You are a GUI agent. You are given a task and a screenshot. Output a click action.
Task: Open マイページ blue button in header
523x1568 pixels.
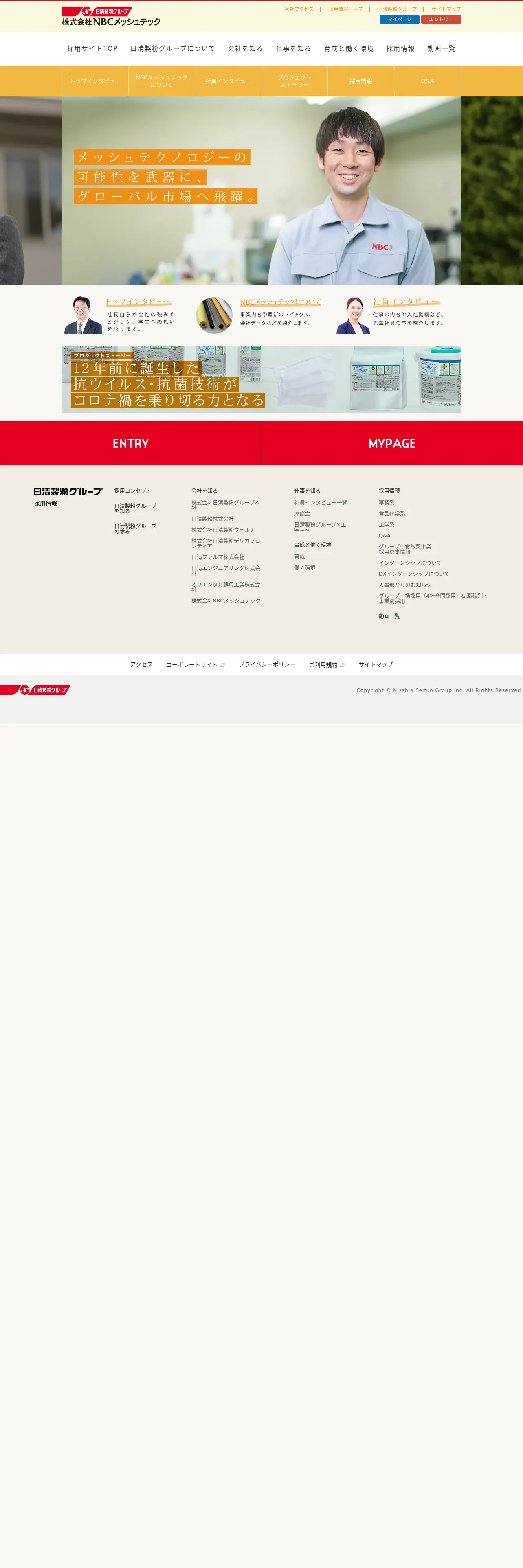click(x=400, y=20)
